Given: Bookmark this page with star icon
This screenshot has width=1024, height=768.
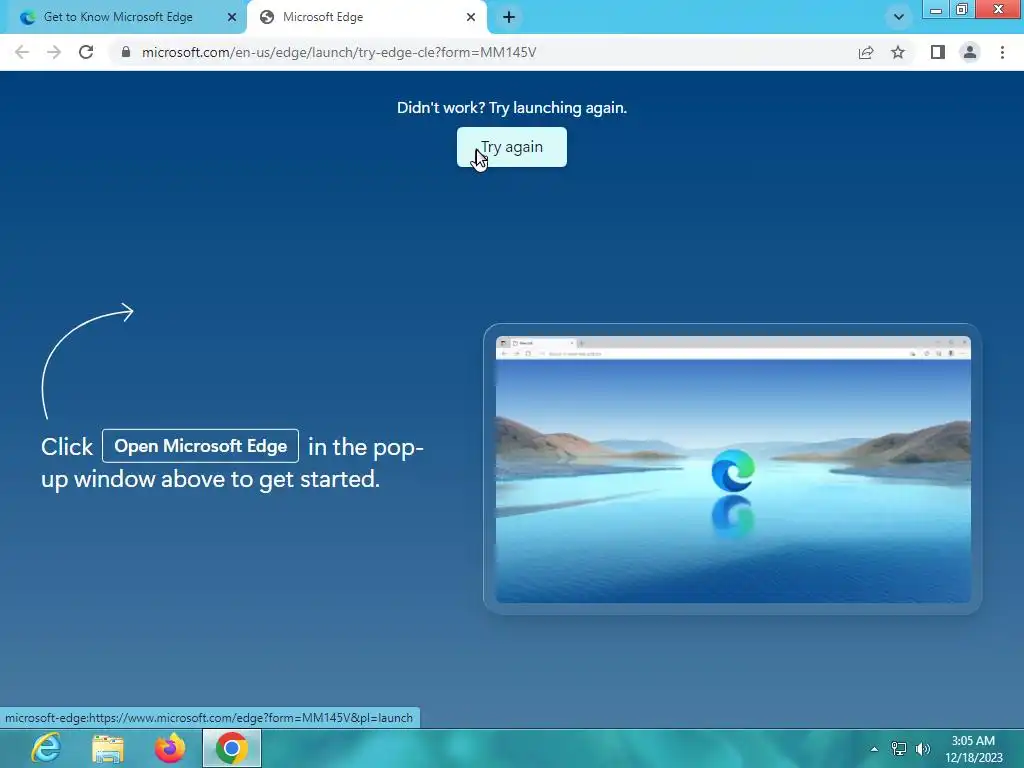Looking at the screenshot, I should pyautogui.click(x=898, y=52).
